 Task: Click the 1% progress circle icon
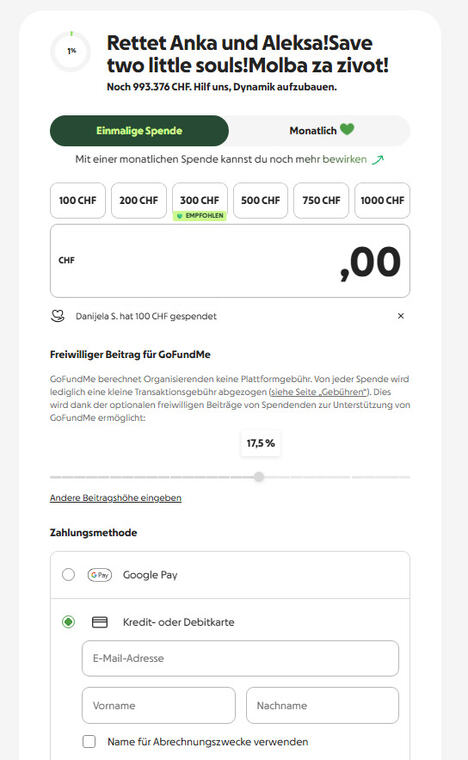(71, 51)
